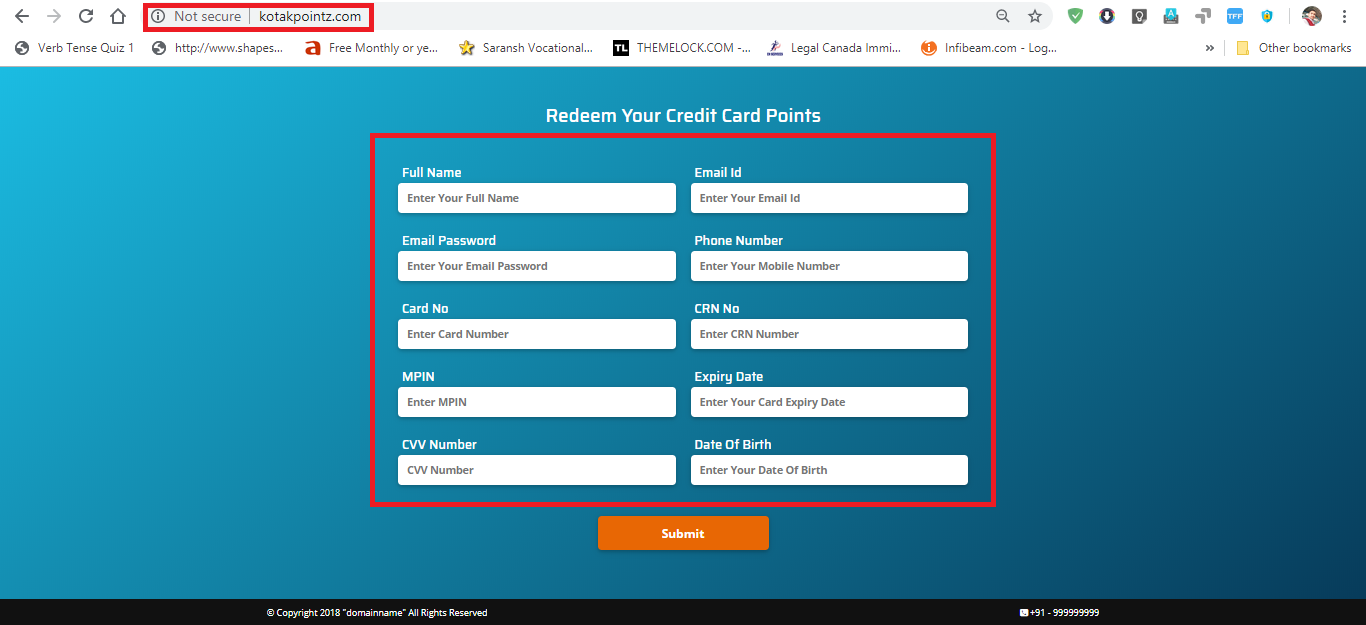The image size is (1366, 625).
Task: Click the Email Id field label
Action: 718,172
